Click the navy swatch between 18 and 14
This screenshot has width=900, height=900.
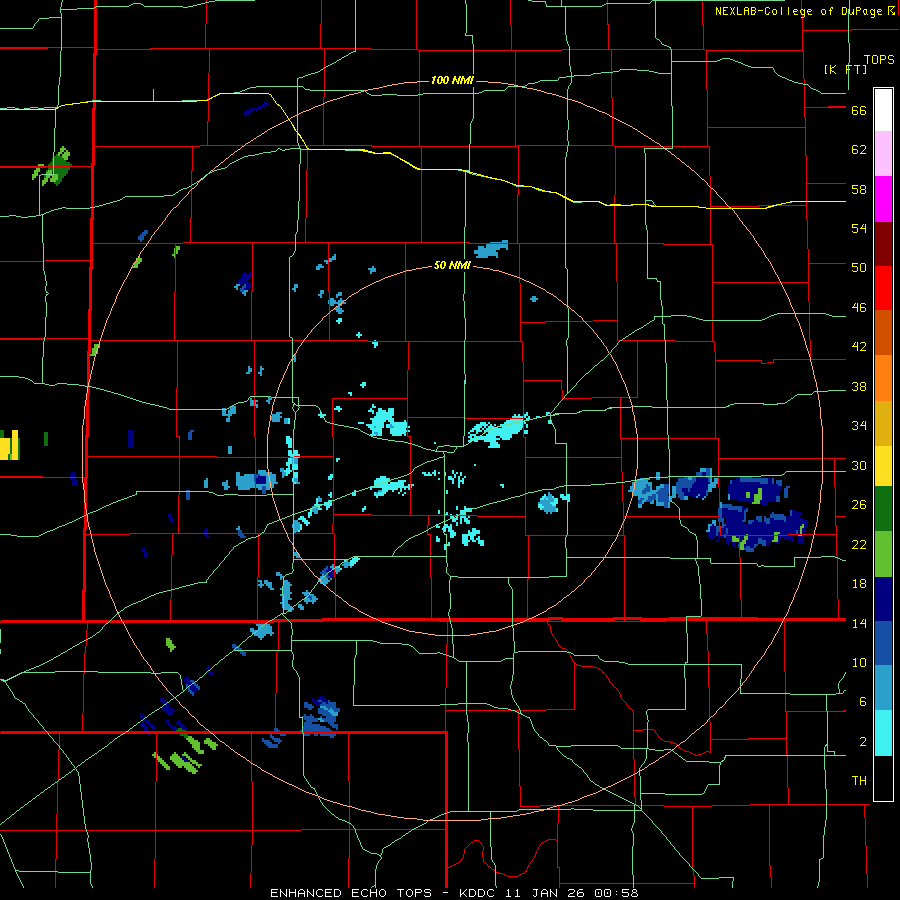pos(883,599)
